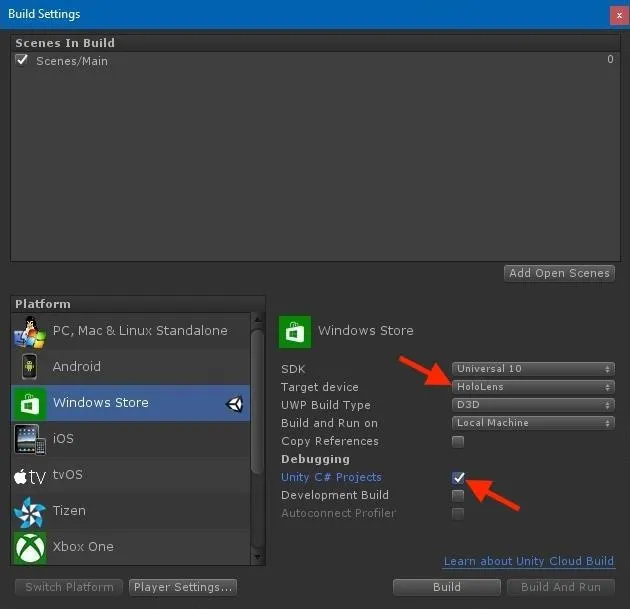Select the tvOS platform row
This screenshot has width=630, height=609.
131,475
